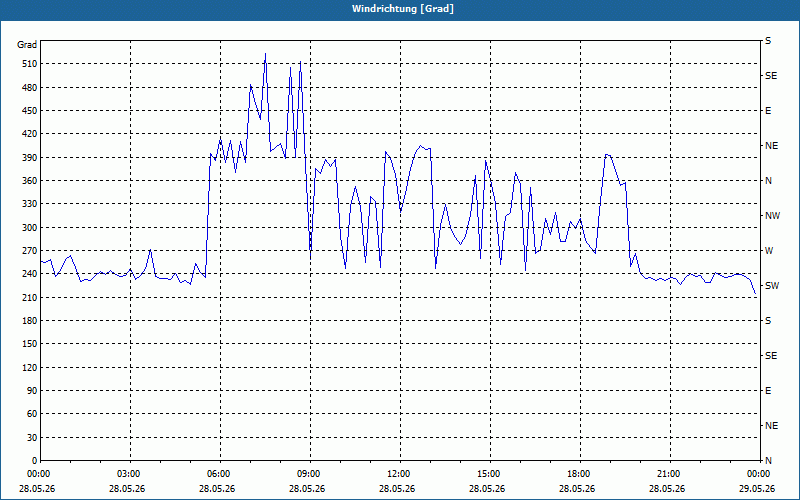
Task: Click the E compass label level with 450
Action: (x=768, y=111)
